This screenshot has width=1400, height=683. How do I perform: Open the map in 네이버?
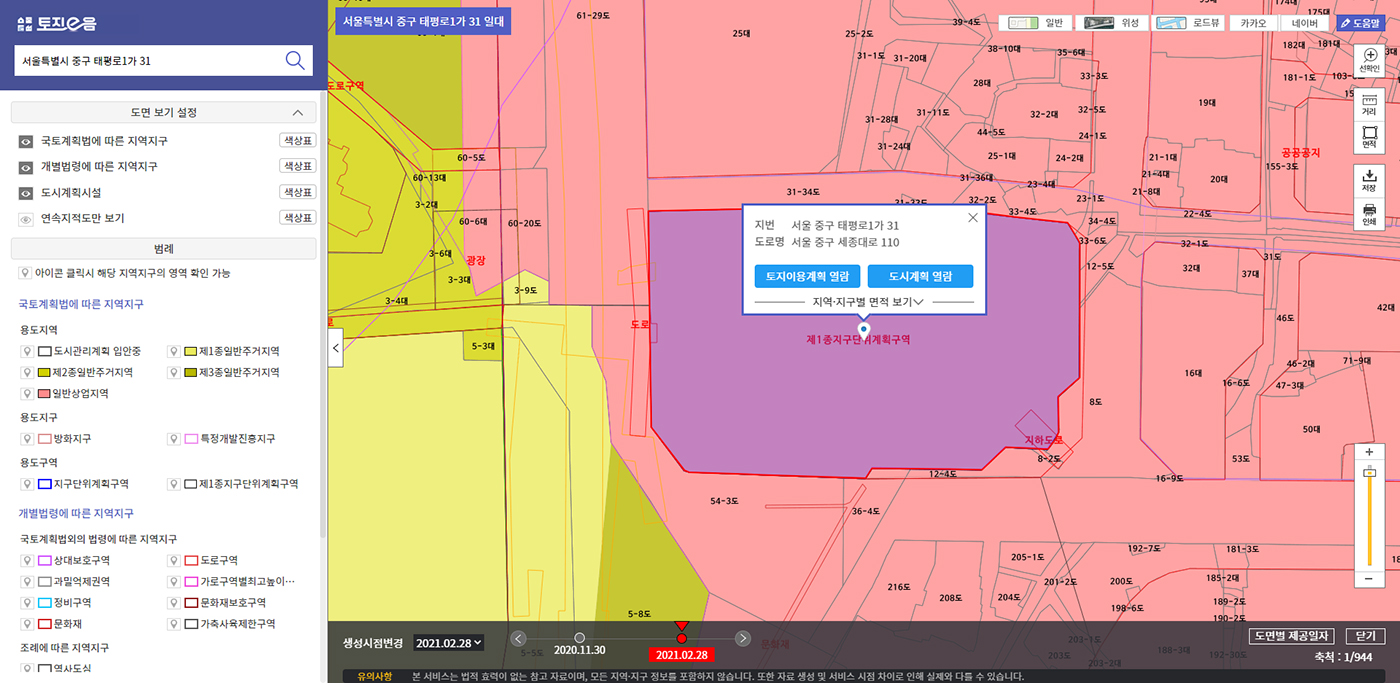coord(1304,22)
